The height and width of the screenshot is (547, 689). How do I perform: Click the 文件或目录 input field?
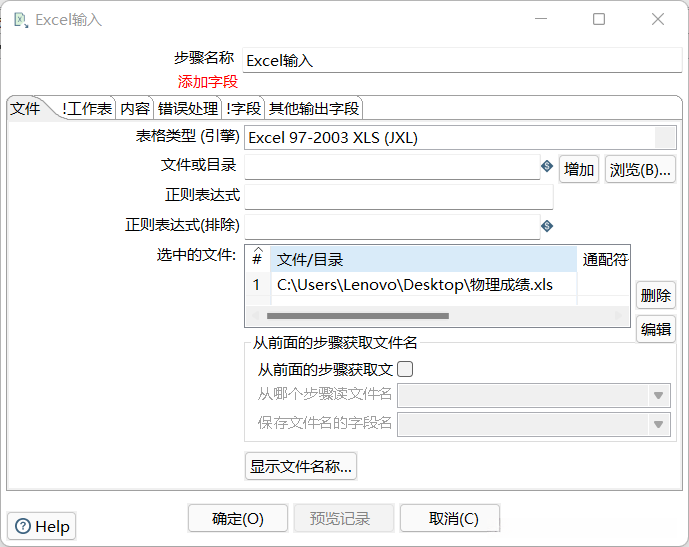pos(392,167)
